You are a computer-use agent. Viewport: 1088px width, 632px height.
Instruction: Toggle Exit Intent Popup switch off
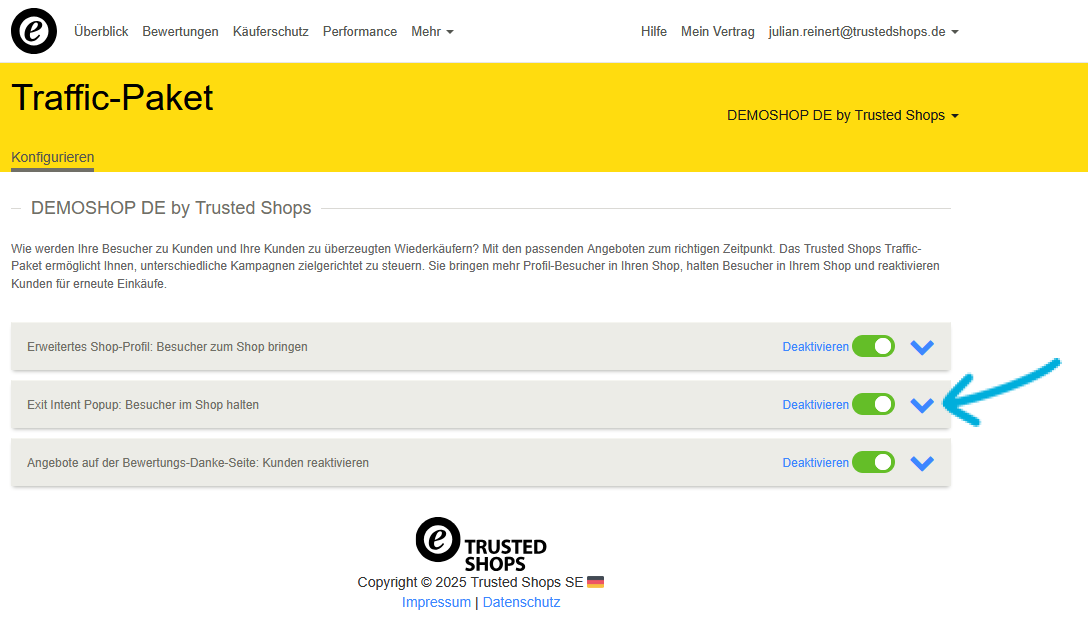874,404
